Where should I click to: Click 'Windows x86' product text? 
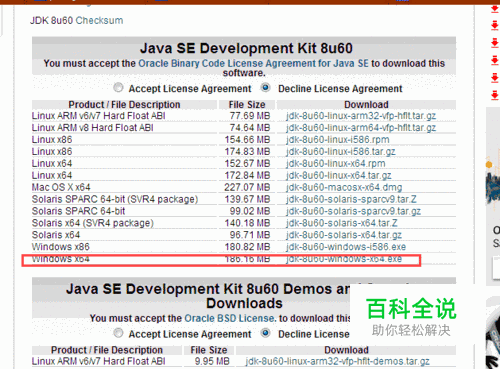click(61, 247)
